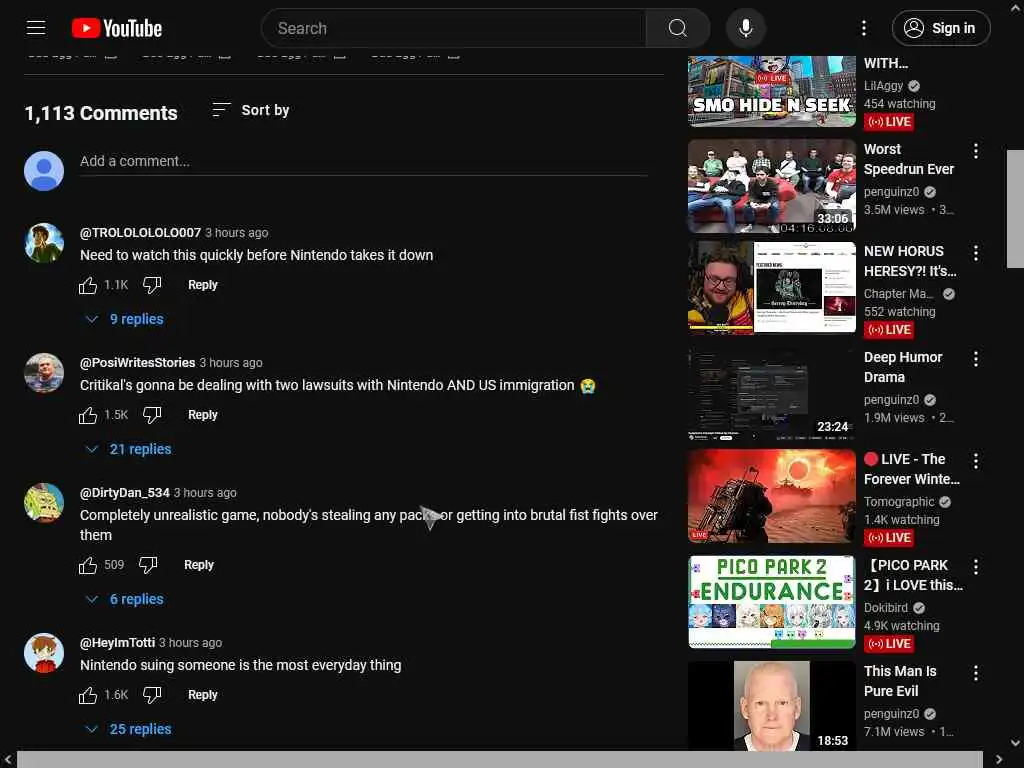This screenshot has width=1024, height=768.
Task: Open Sort by comments menu
Action: coord(251,110)
